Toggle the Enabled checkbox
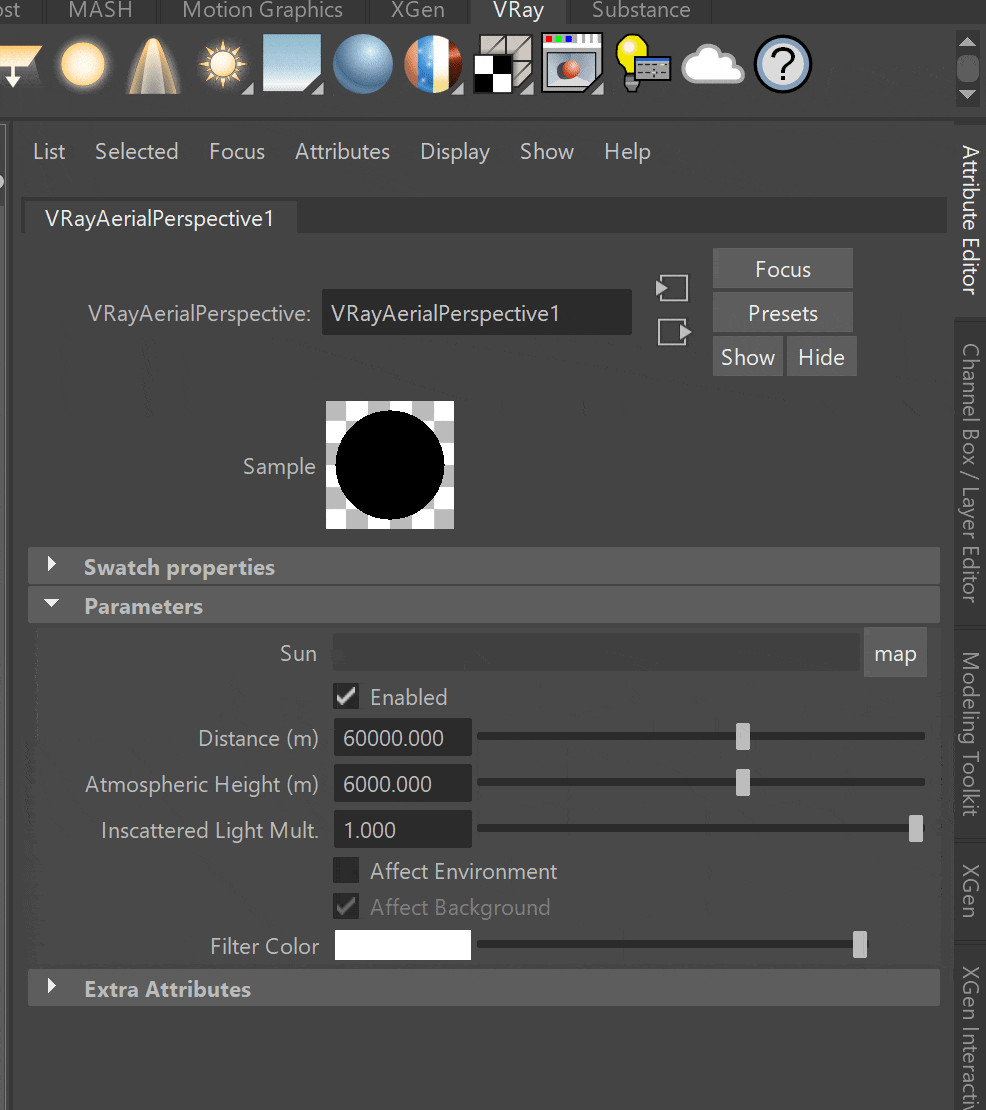Viewport: 986px width, 1110px height. pyautogui.click(x=346, y=697)
